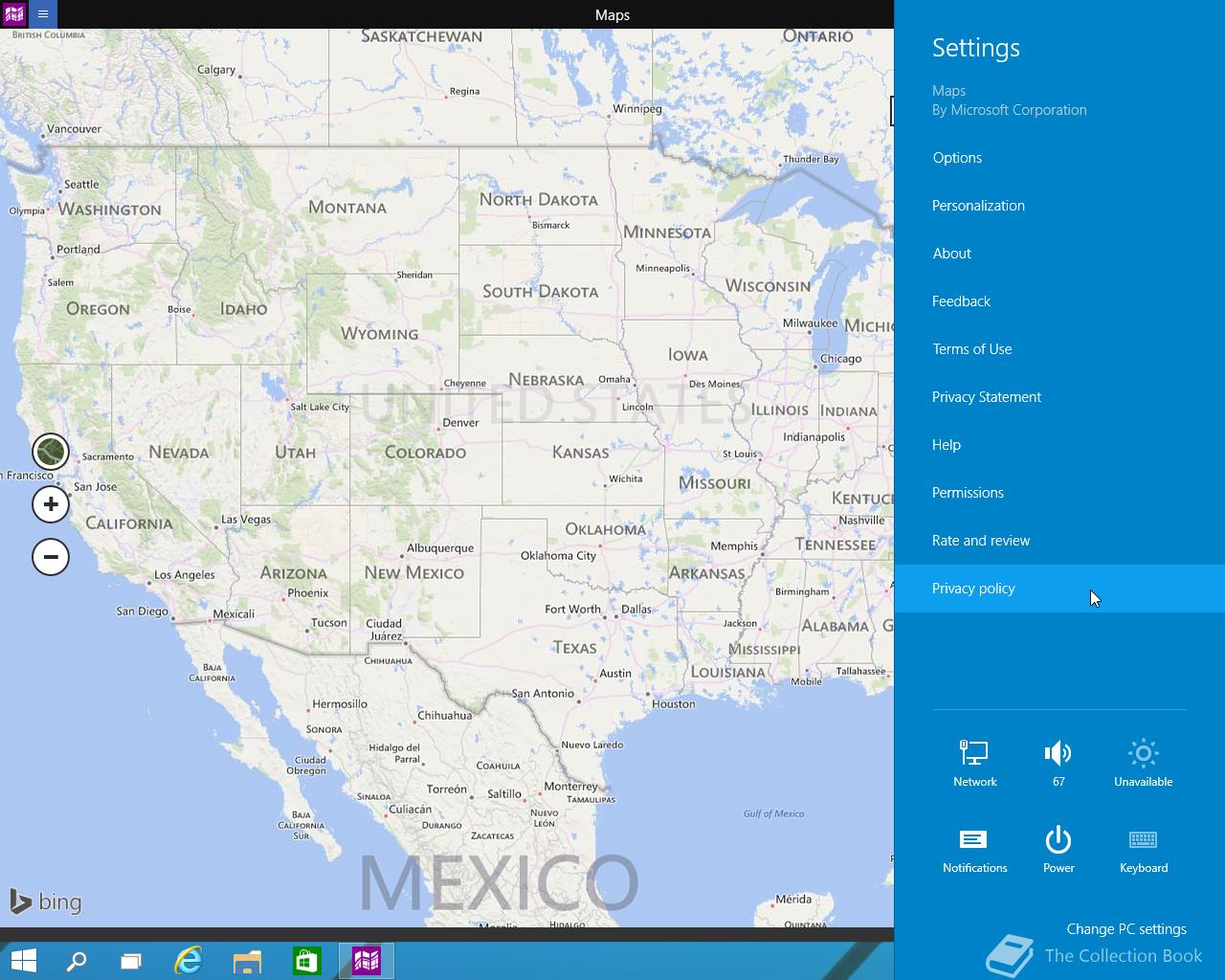Click the Chicago city label
The image size is (1225, 980).
pos(840,359)
